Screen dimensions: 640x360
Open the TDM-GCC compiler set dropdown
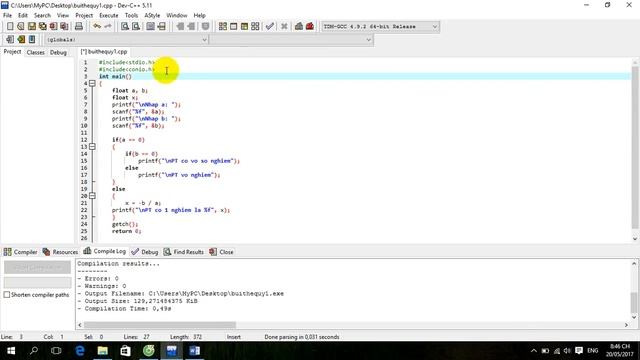380,27
